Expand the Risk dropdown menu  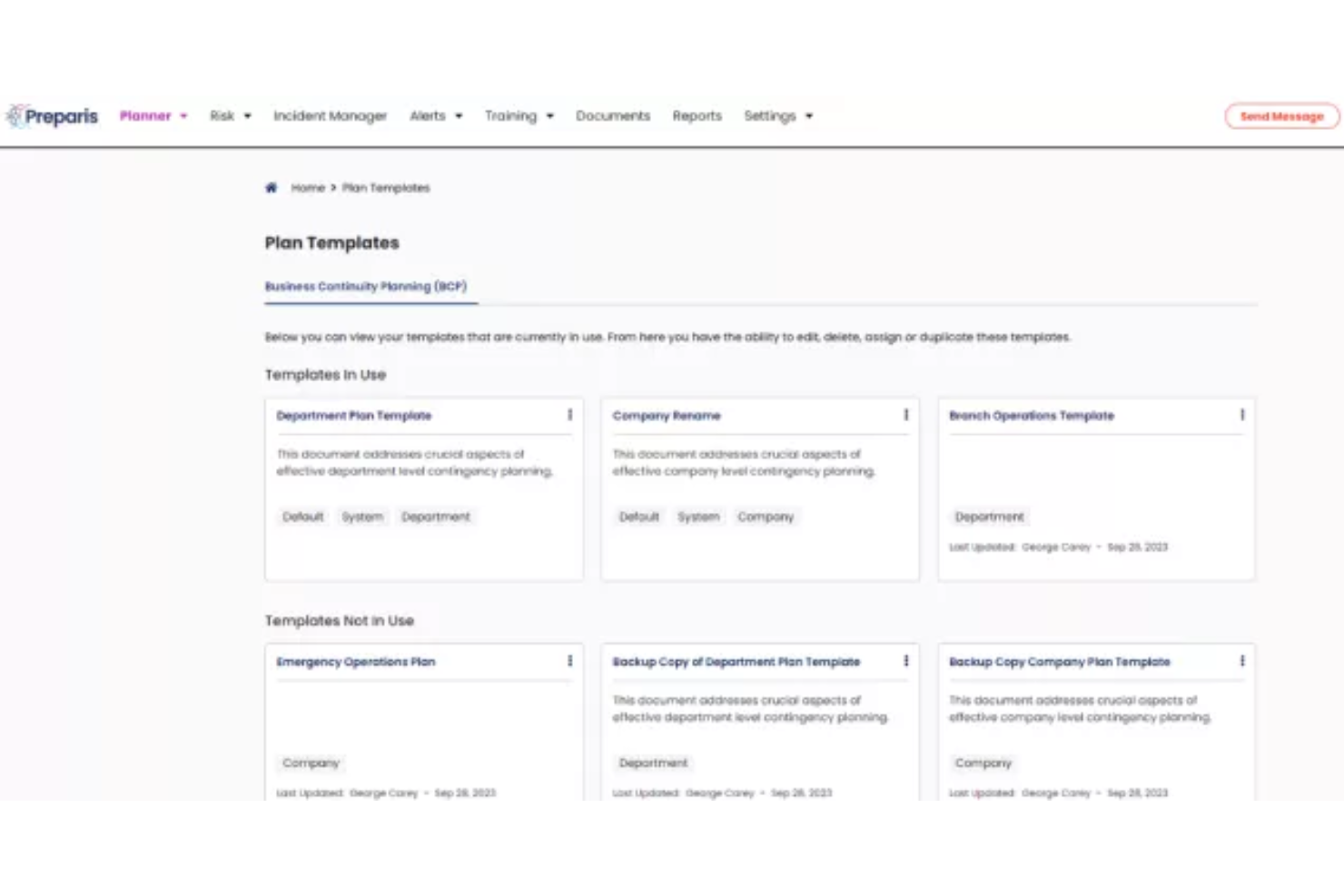[x=229, y=115]
